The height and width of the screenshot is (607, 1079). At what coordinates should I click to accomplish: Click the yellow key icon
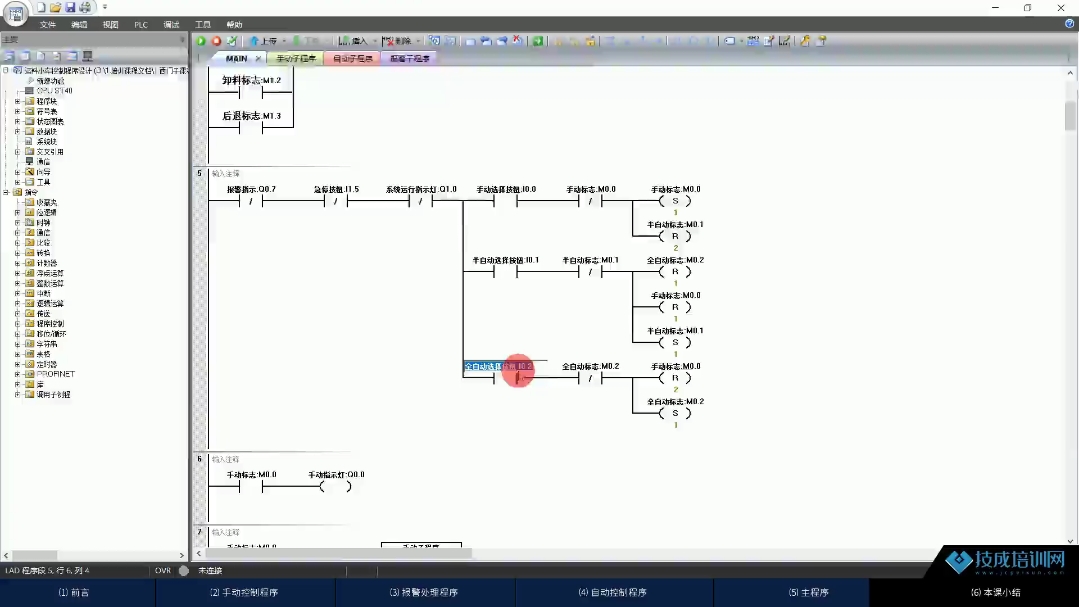point(805,41)
